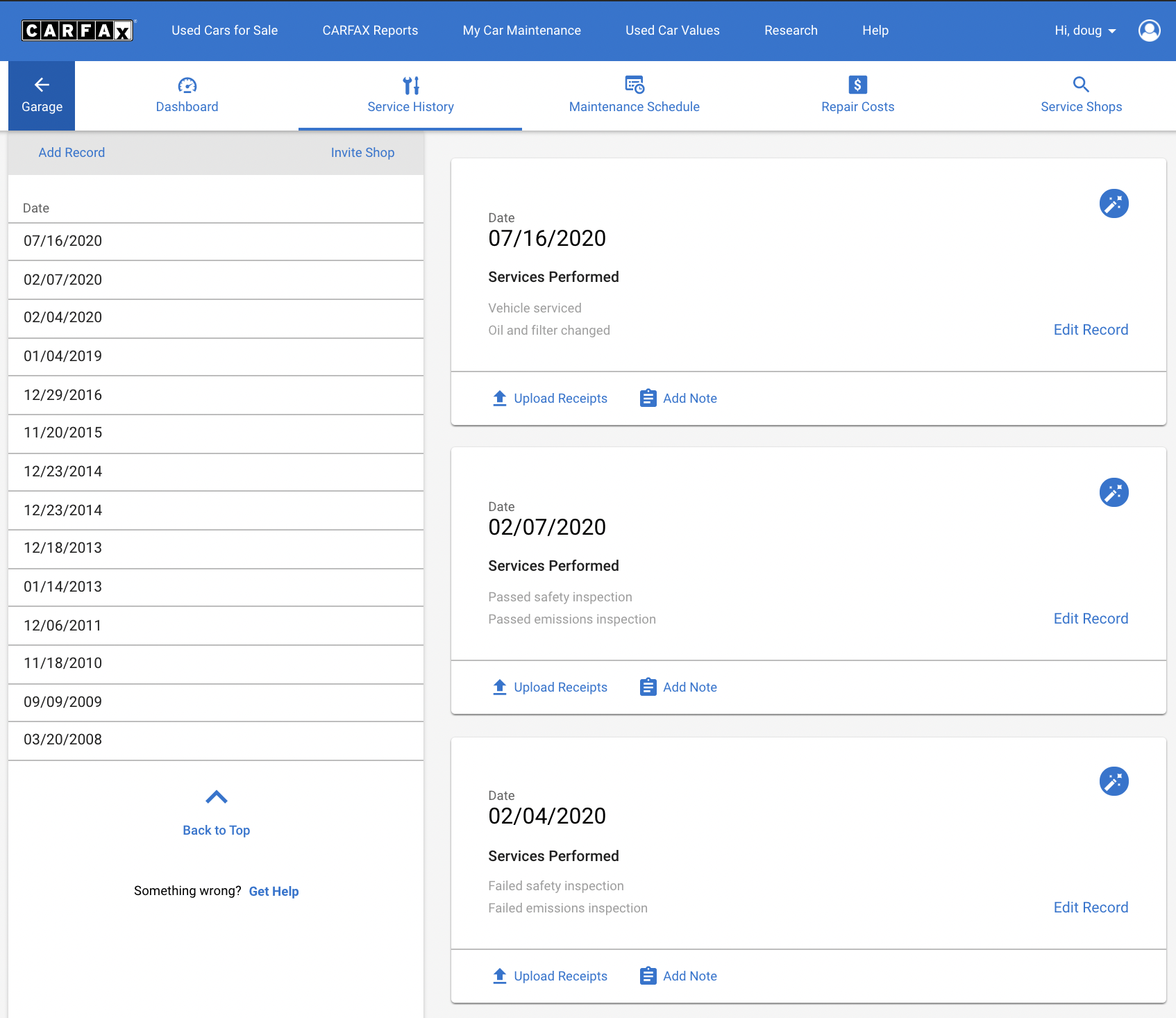Click the Dashboard gauge icon
The height and width of the screenshot is (1018, 1176).
(187, 85)
